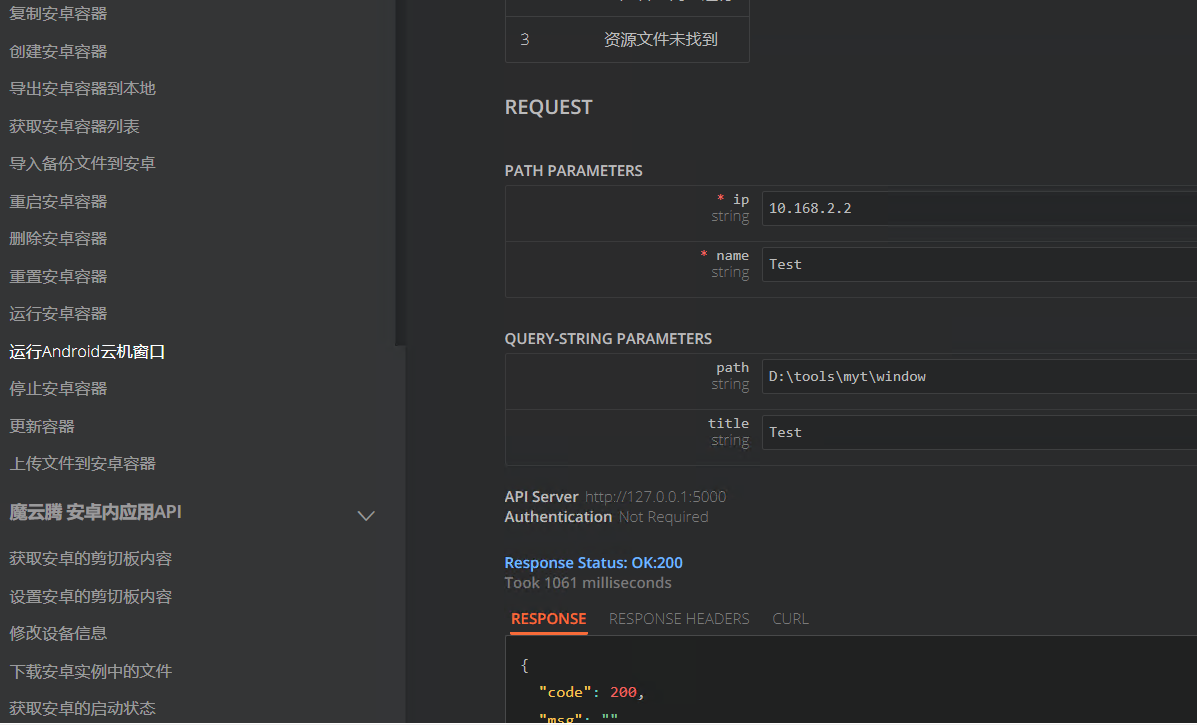Select 导出安卓容器到本地 in sidebar

[x=82, y=88]
